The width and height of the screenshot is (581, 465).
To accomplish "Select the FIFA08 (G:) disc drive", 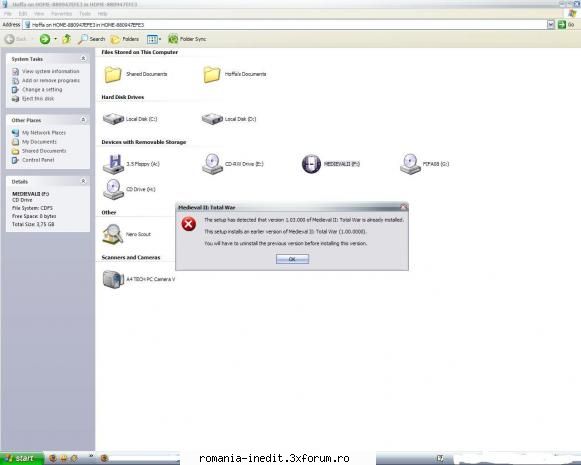I will tap(425, 164).
